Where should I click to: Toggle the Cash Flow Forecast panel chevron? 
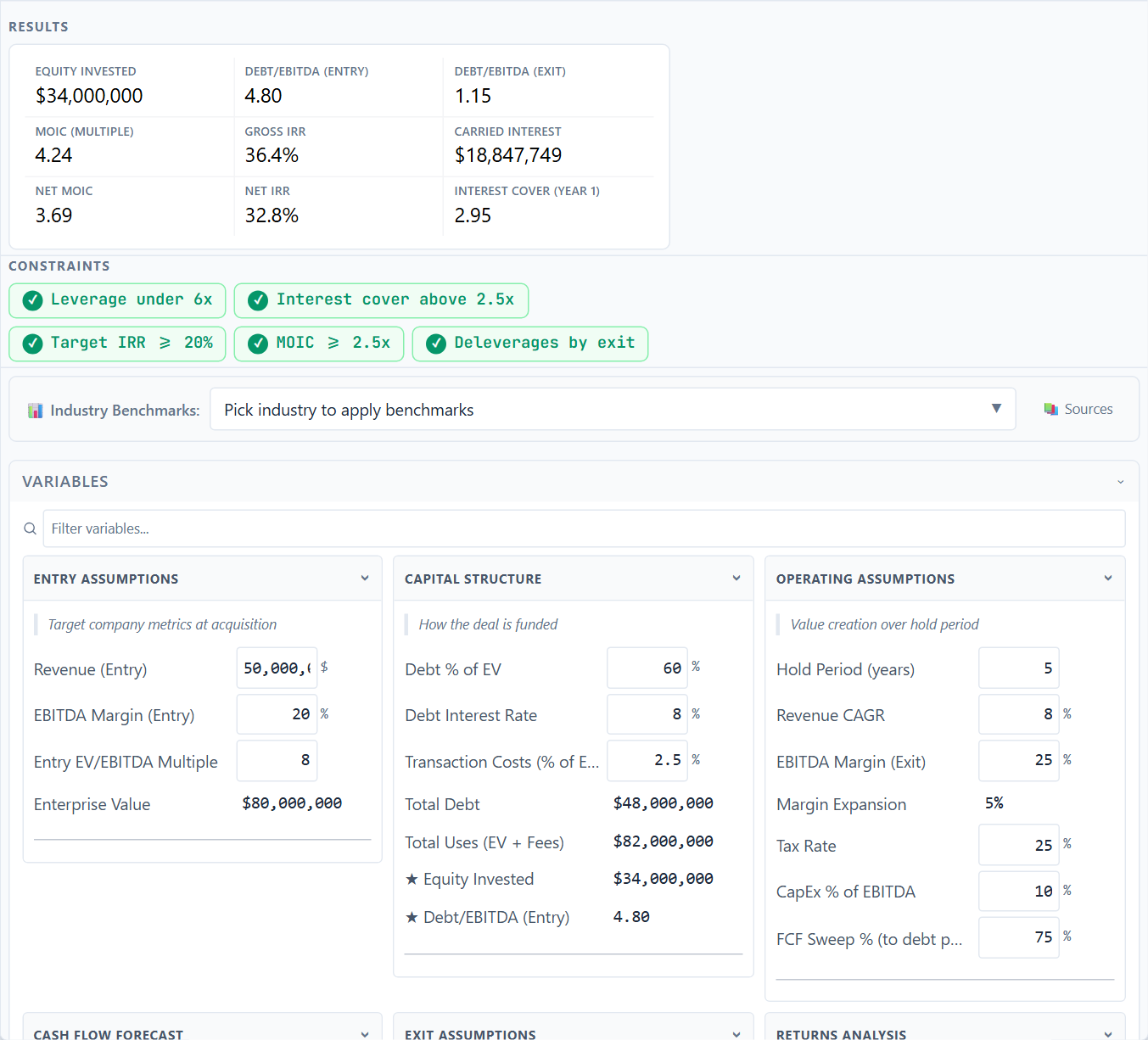pyautogui.click(x=365, y=1034)
